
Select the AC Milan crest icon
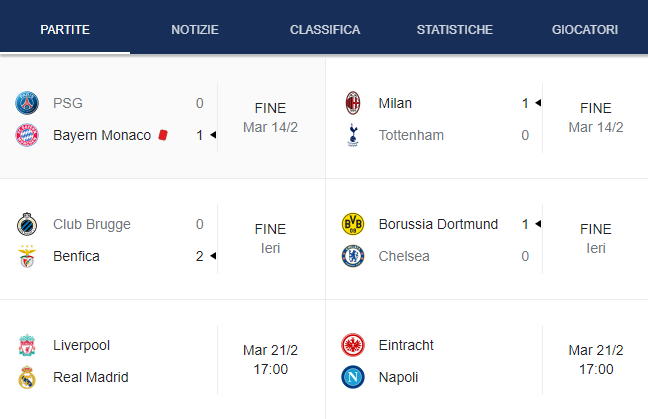(353, 103)
